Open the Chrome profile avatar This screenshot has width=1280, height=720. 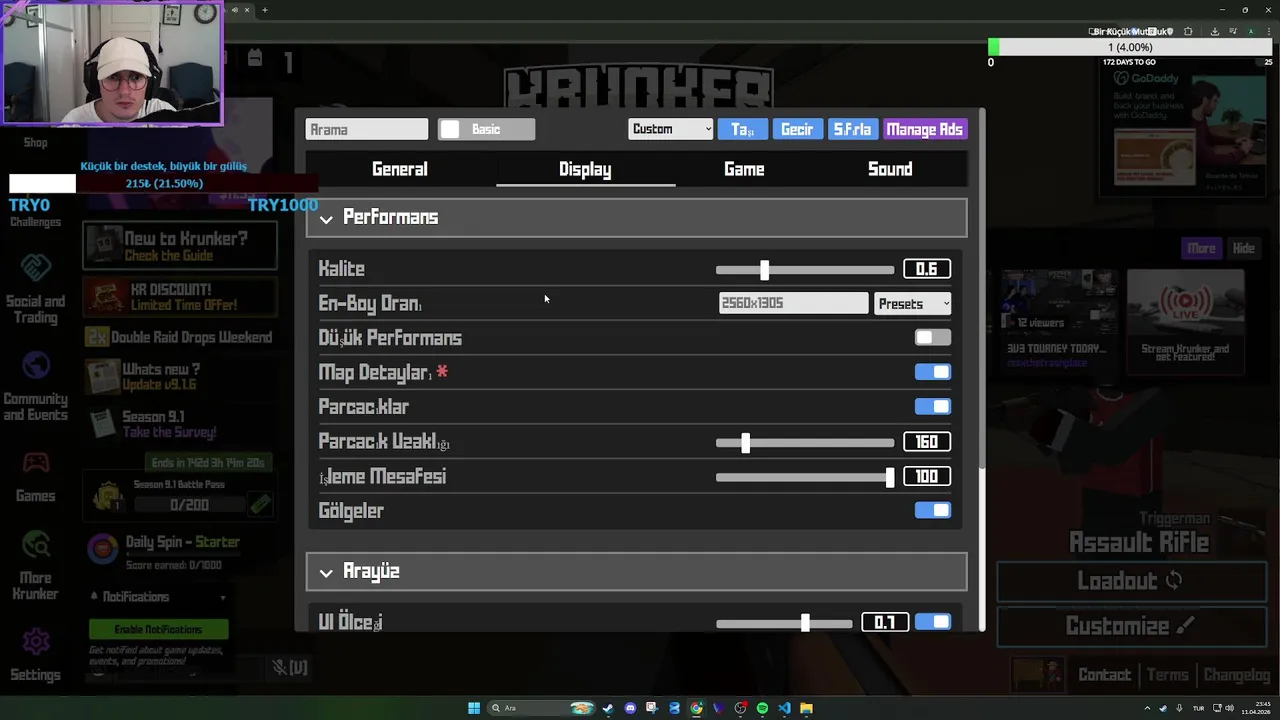[x=1250, y=31]
